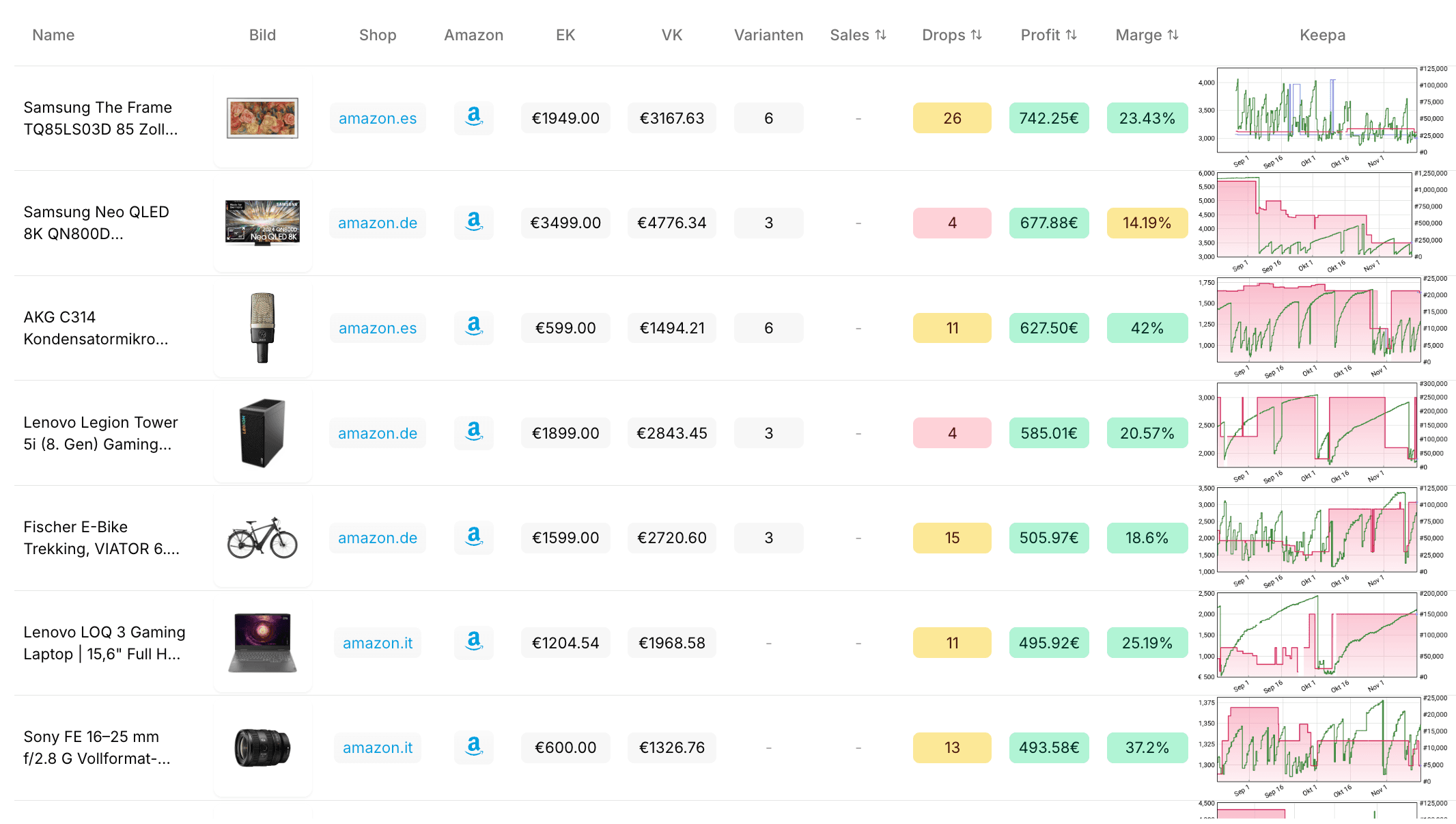Click the amazon.de link in the Fischer E-Bike row
This screenshot has height=824, width=1456.
click(378, 538)
